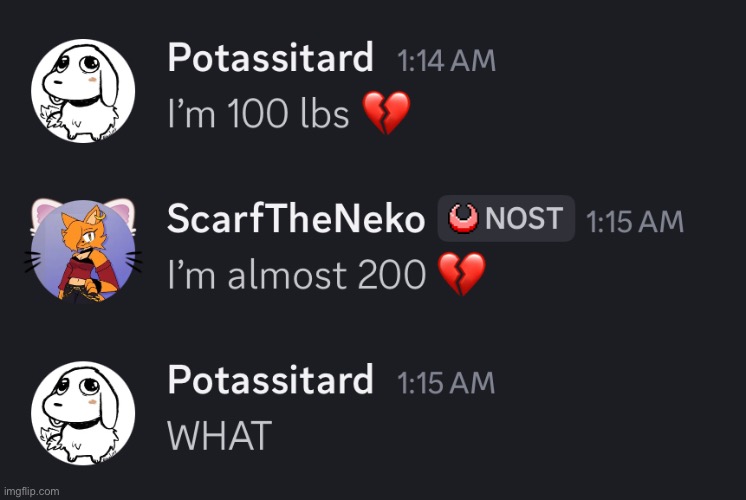Image resolution: width=746 pixels, height=500 pixels.
Task: Click the "I'm almost 200" message text
Action: coord(296,275)
